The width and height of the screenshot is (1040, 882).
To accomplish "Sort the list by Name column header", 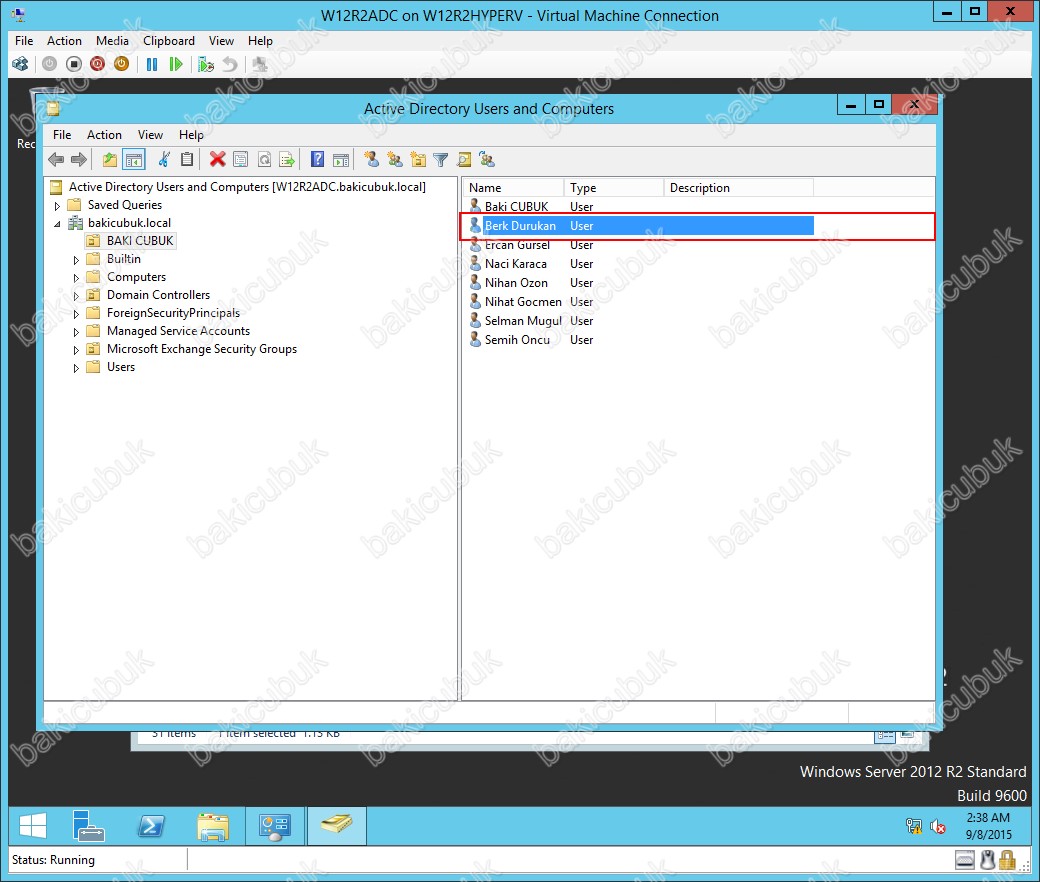I will (x=513, y=188).
